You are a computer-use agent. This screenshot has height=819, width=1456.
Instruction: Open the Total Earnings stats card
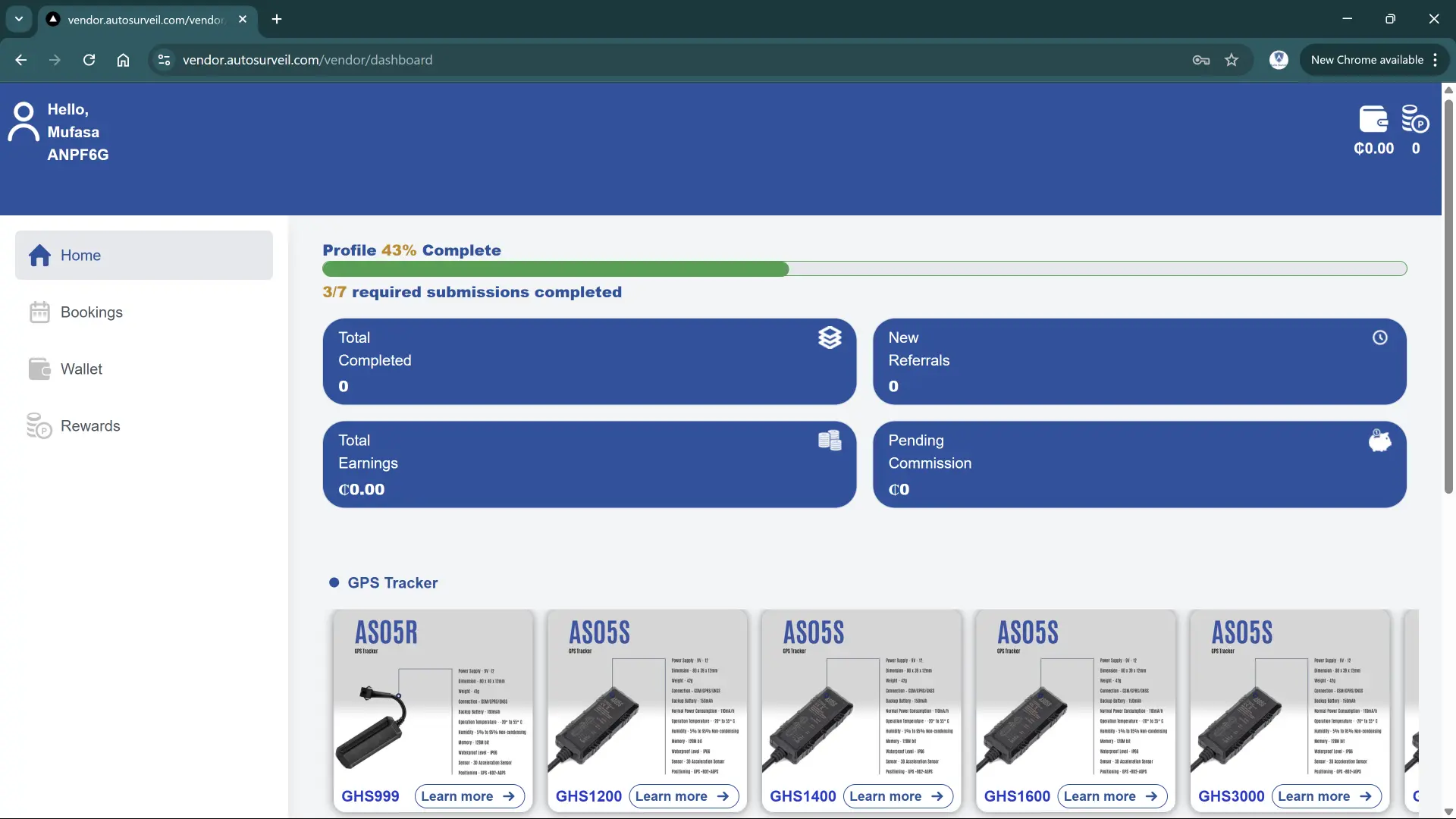click(589, 464)
